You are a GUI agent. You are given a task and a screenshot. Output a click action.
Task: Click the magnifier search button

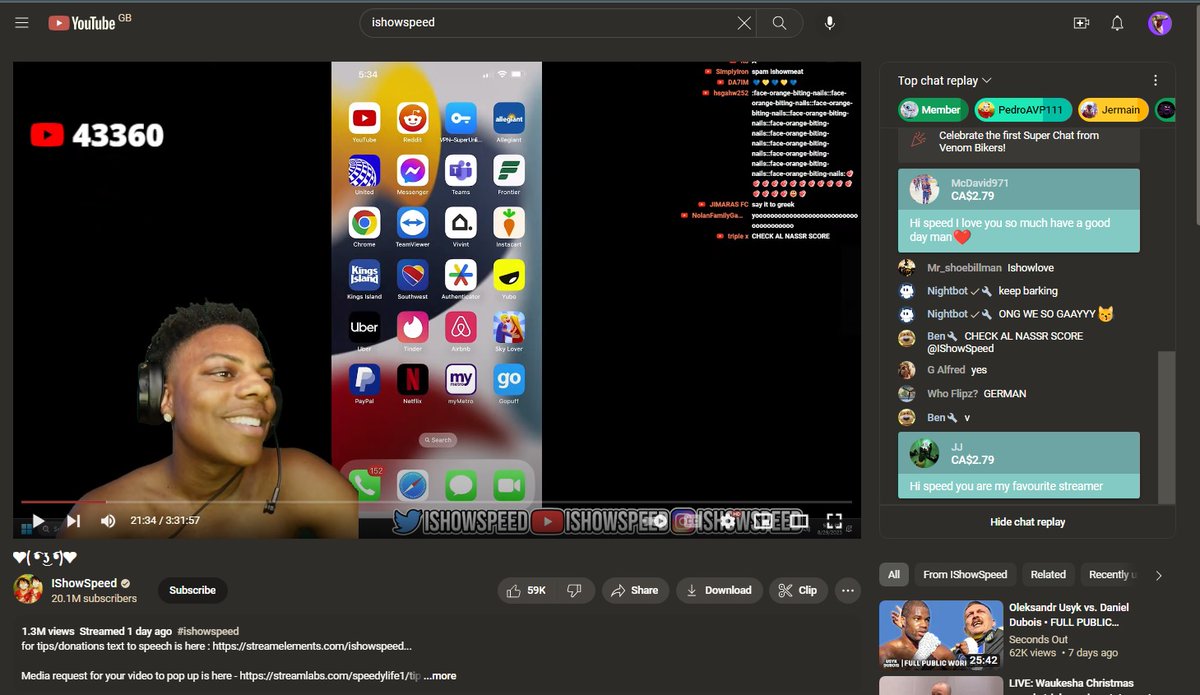pos(779,23)
